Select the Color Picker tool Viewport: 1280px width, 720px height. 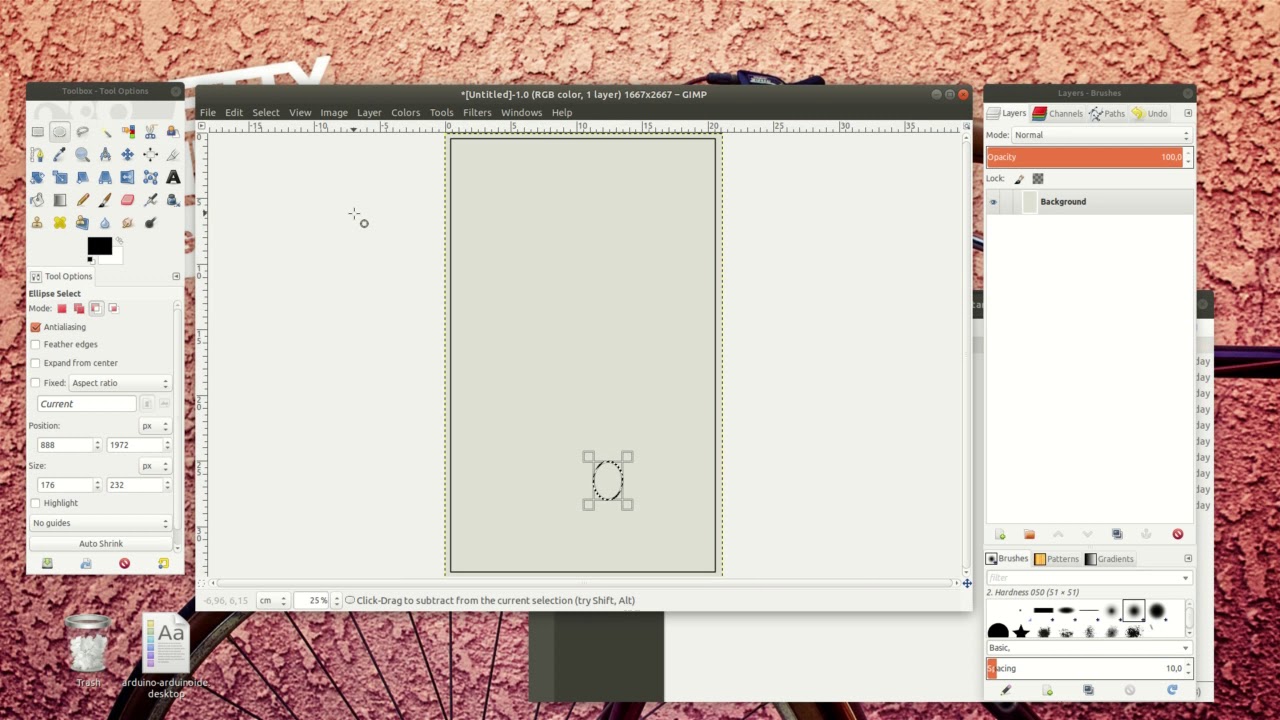pyautogui.click(x=60, y=154)
